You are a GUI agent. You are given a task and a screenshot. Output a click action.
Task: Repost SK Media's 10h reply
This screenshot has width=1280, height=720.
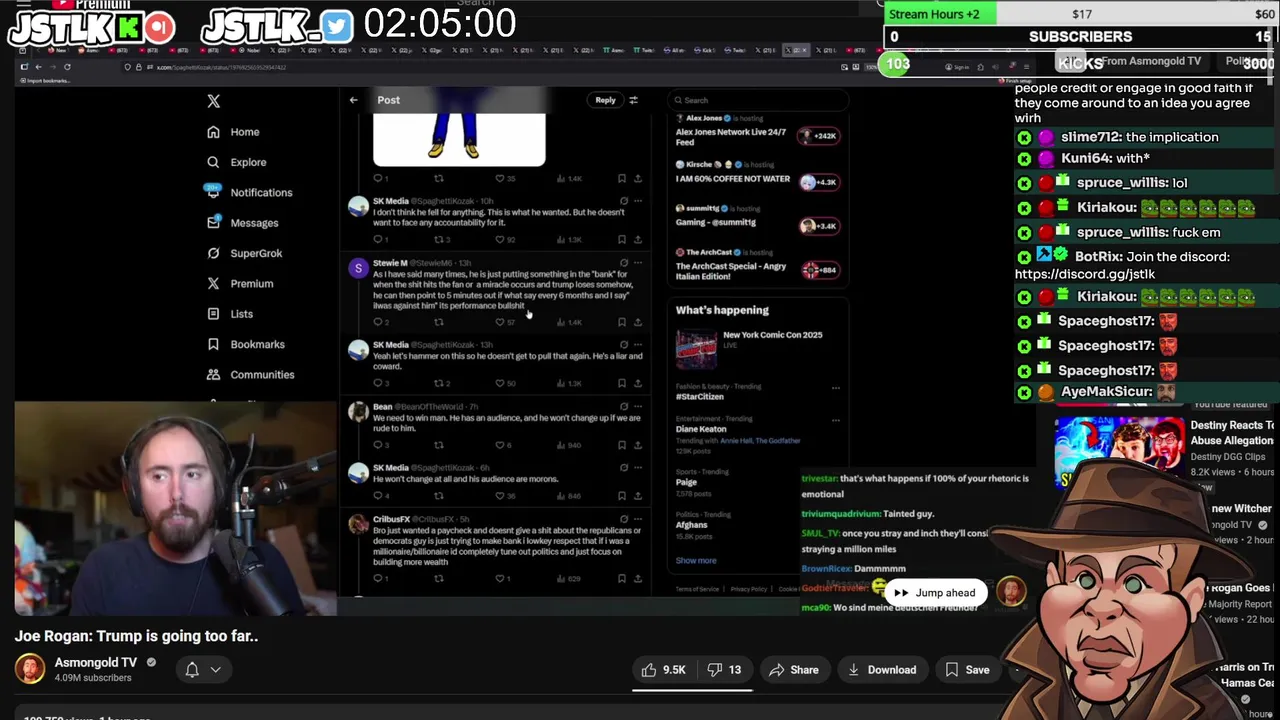pos(439,240)
